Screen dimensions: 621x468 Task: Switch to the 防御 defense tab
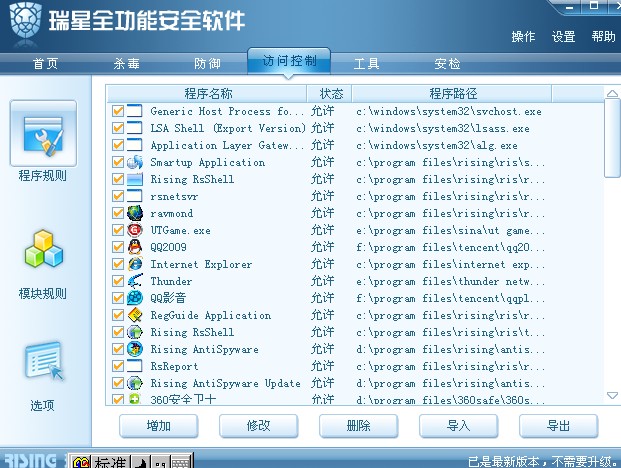[x=207, y=63]
